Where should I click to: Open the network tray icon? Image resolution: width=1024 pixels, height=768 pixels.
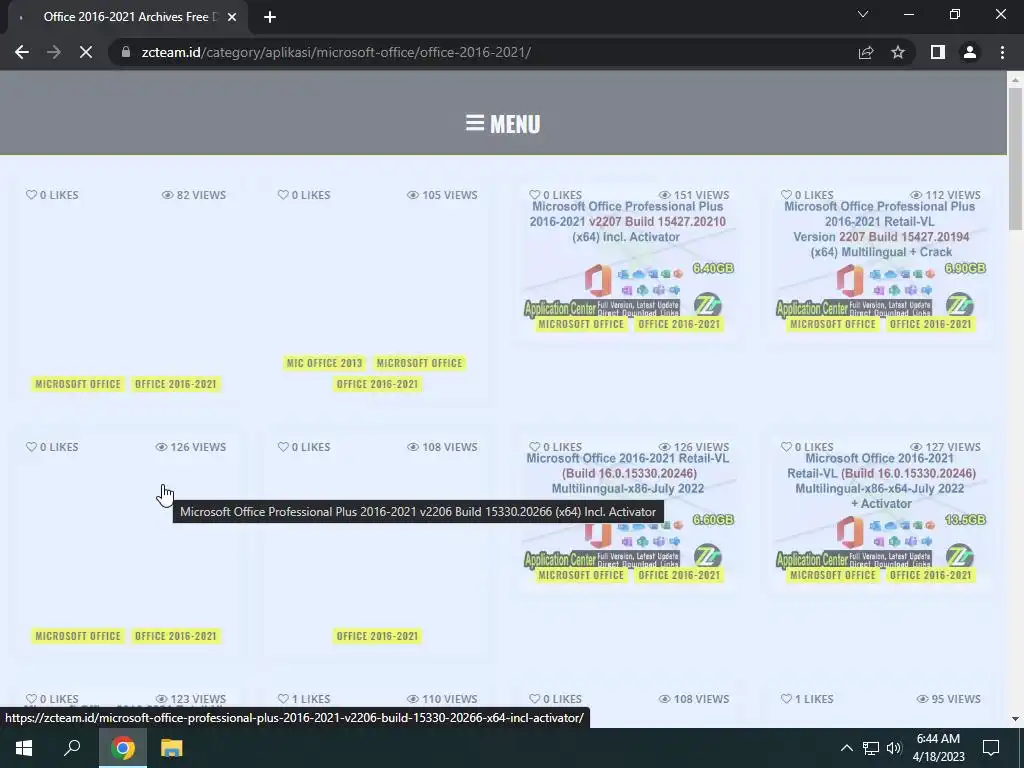871,748
